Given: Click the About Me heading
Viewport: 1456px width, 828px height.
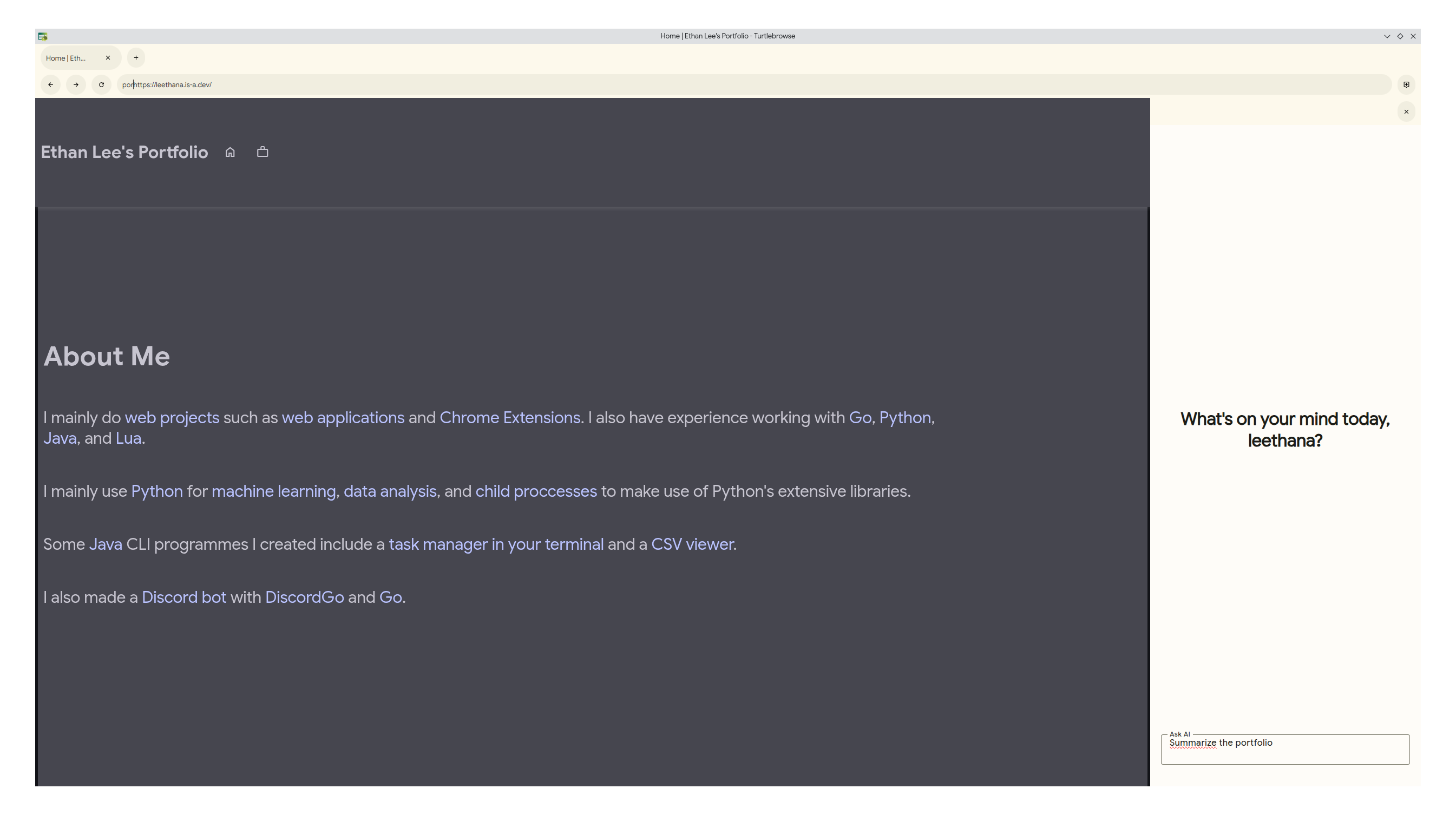Looking at the screenshot, I should (107, 356).
